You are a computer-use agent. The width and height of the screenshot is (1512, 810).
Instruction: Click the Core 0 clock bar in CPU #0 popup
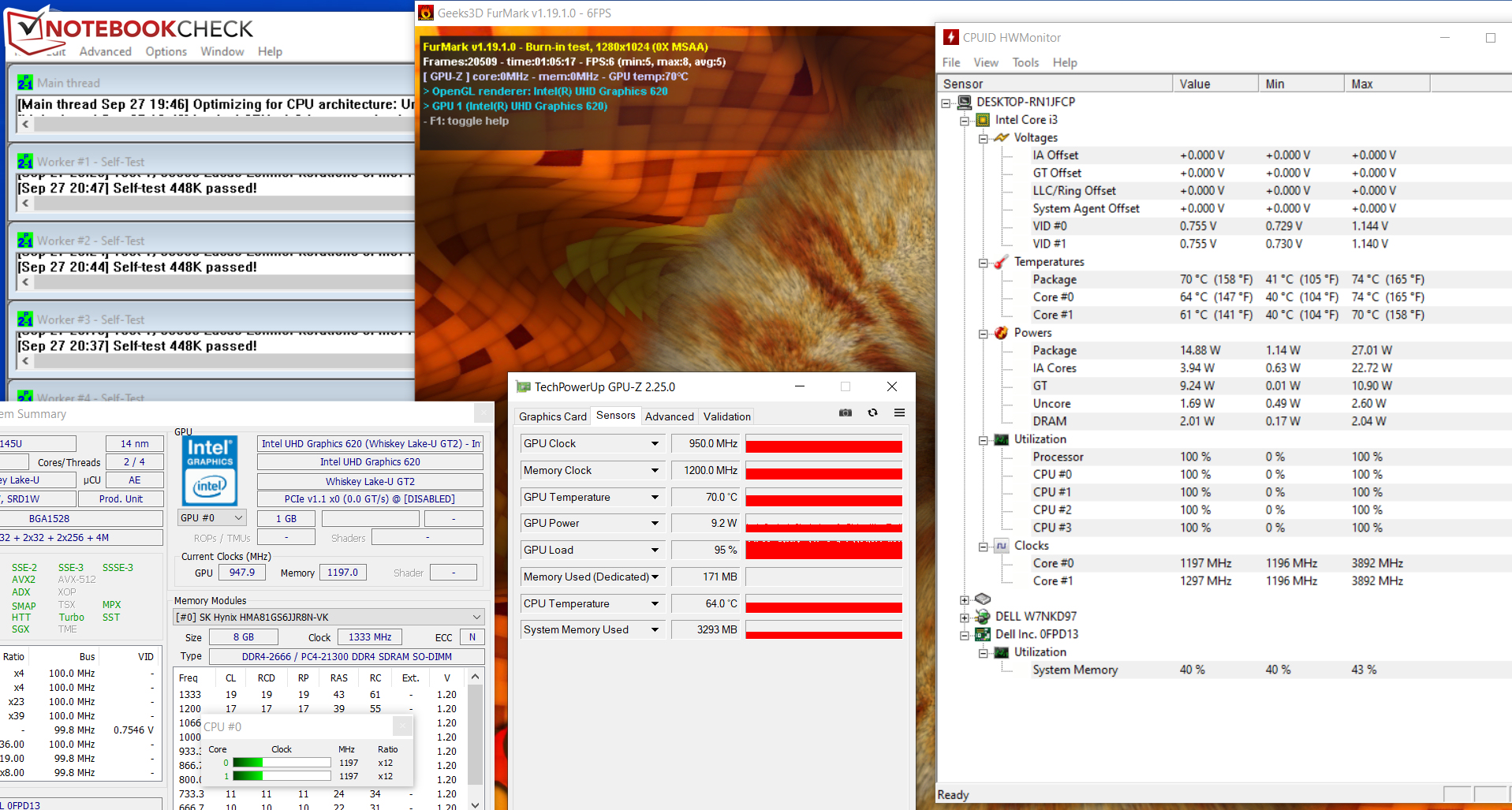click(x=282, y=763)
